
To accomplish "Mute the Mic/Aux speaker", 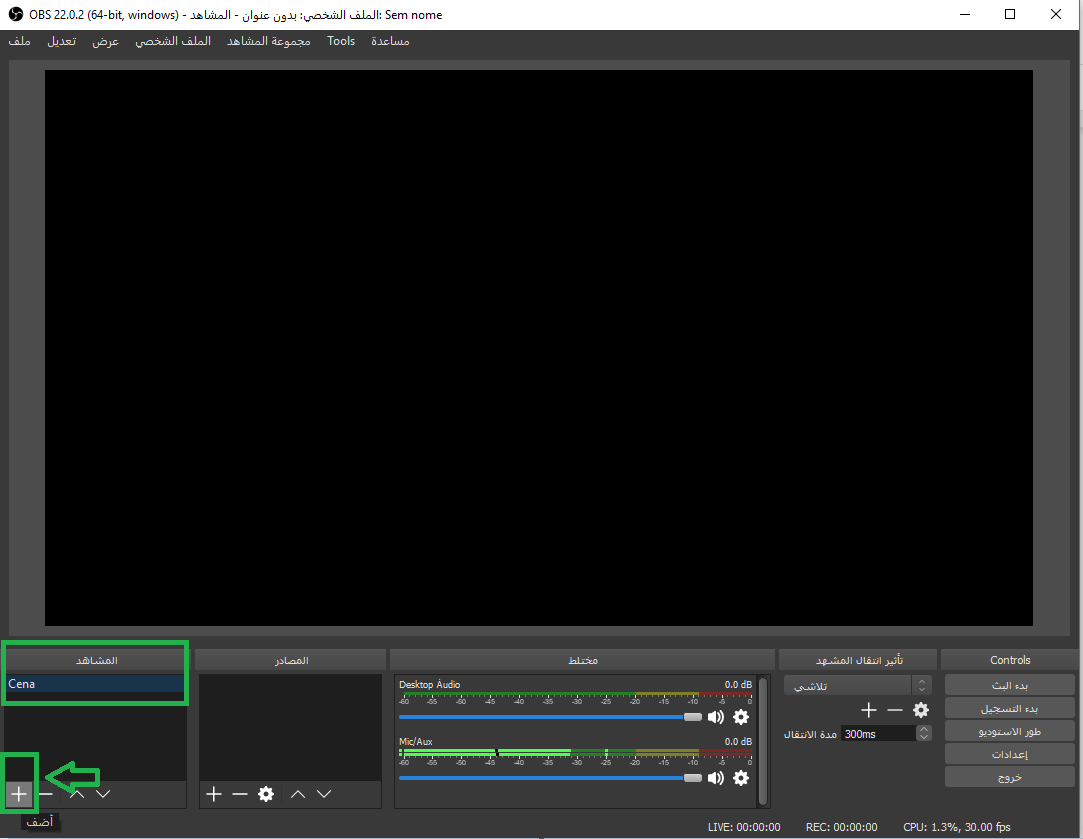I will tap(716, 778).
